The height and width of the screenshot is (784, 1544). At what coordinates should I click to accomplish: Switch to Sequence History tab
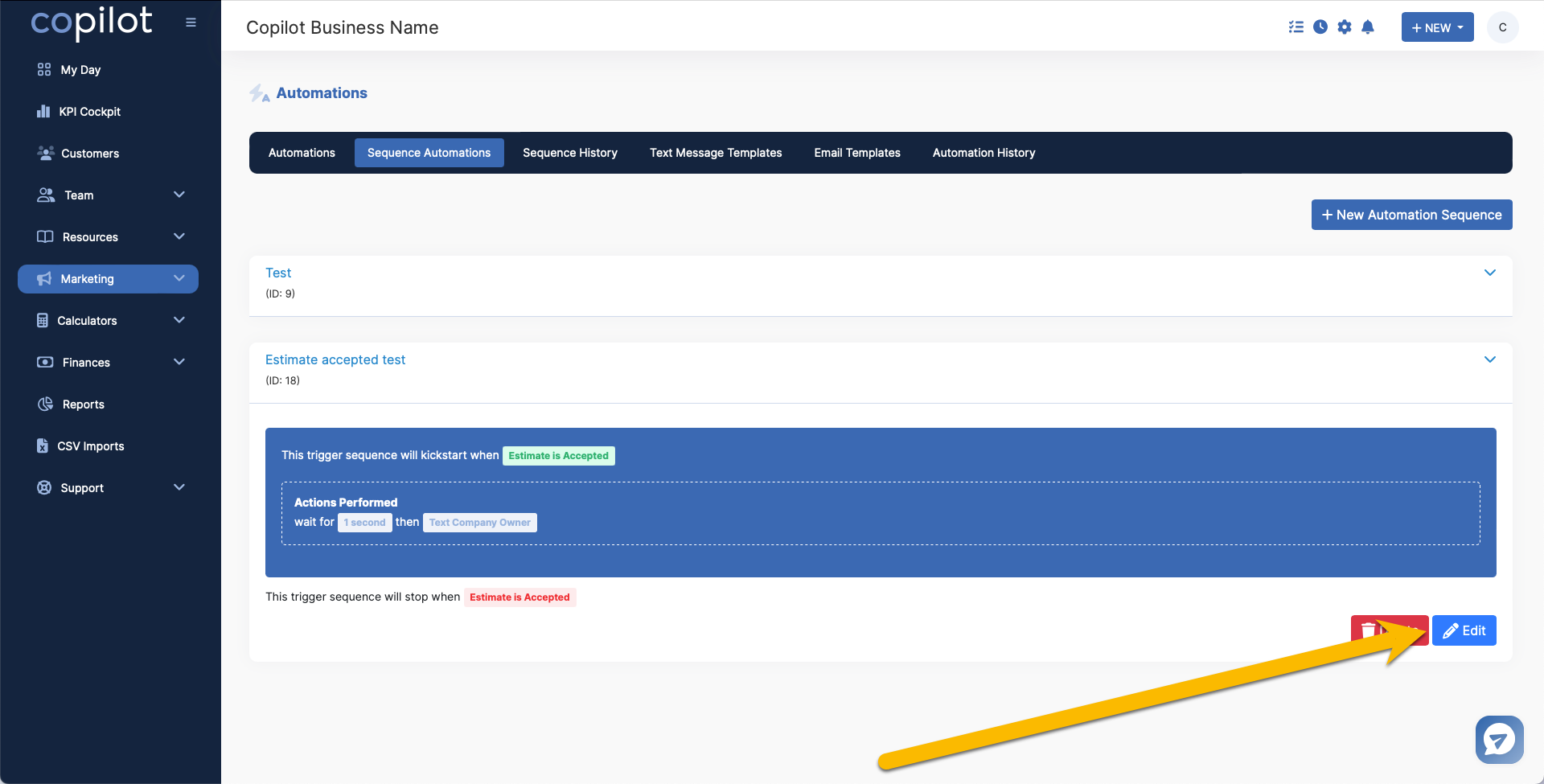click(570, 153)
